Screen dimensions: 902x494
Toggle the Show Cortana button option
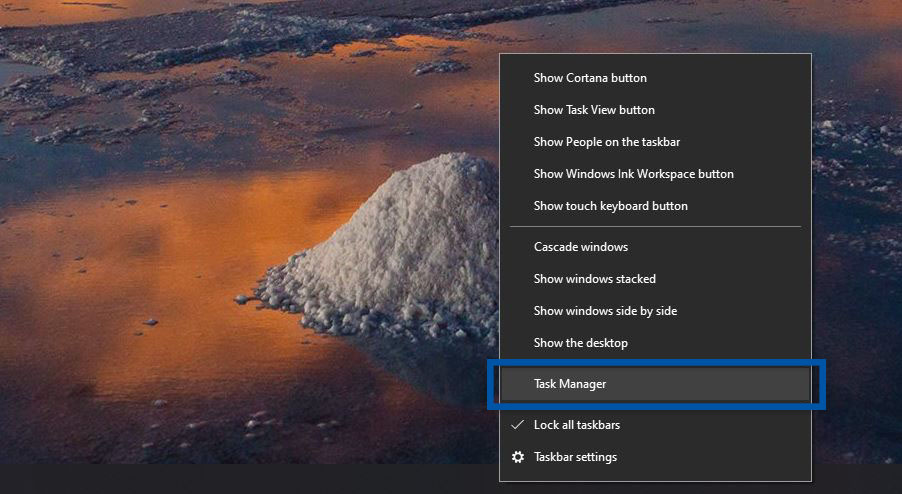[590, 78]
